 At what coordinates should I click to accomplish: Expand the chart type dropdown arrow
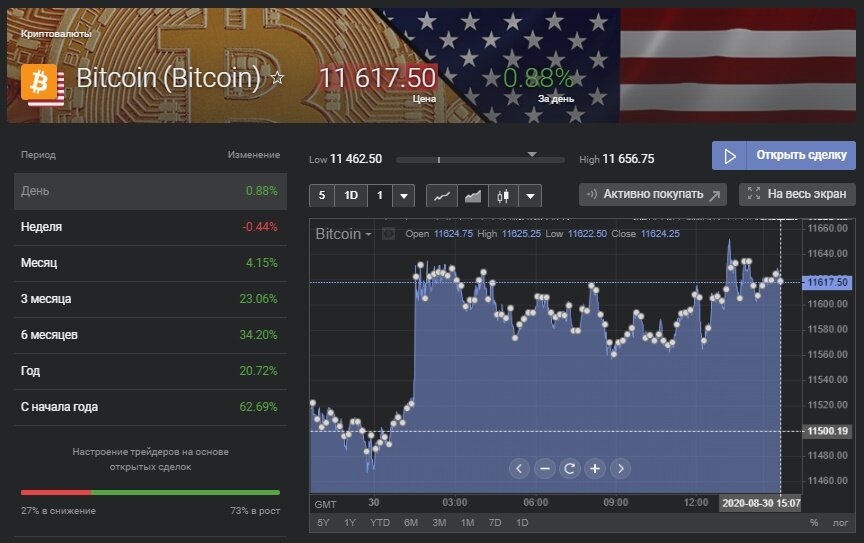coord(530,196)
